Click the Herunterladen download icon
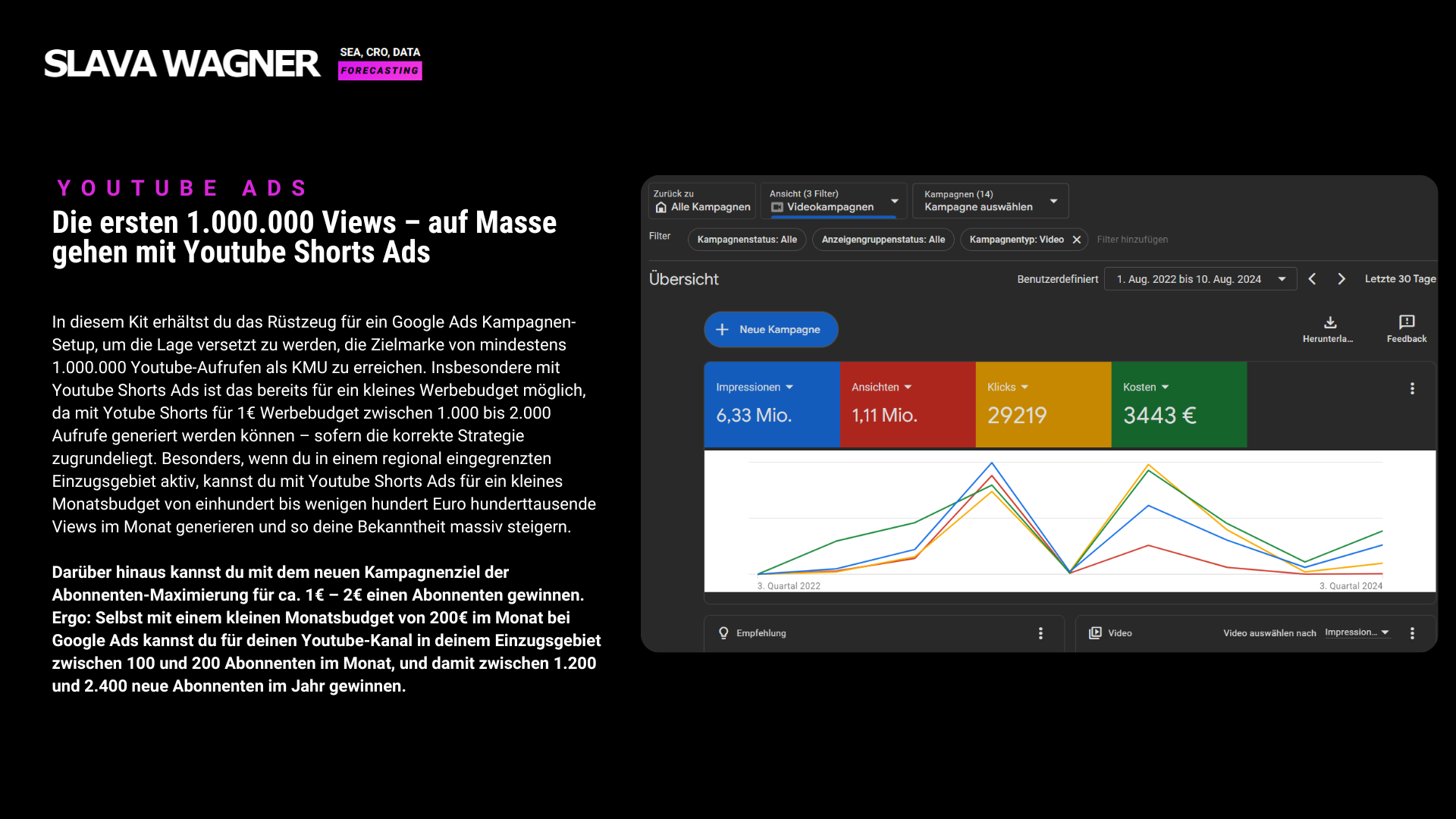 coord(1330,322)
